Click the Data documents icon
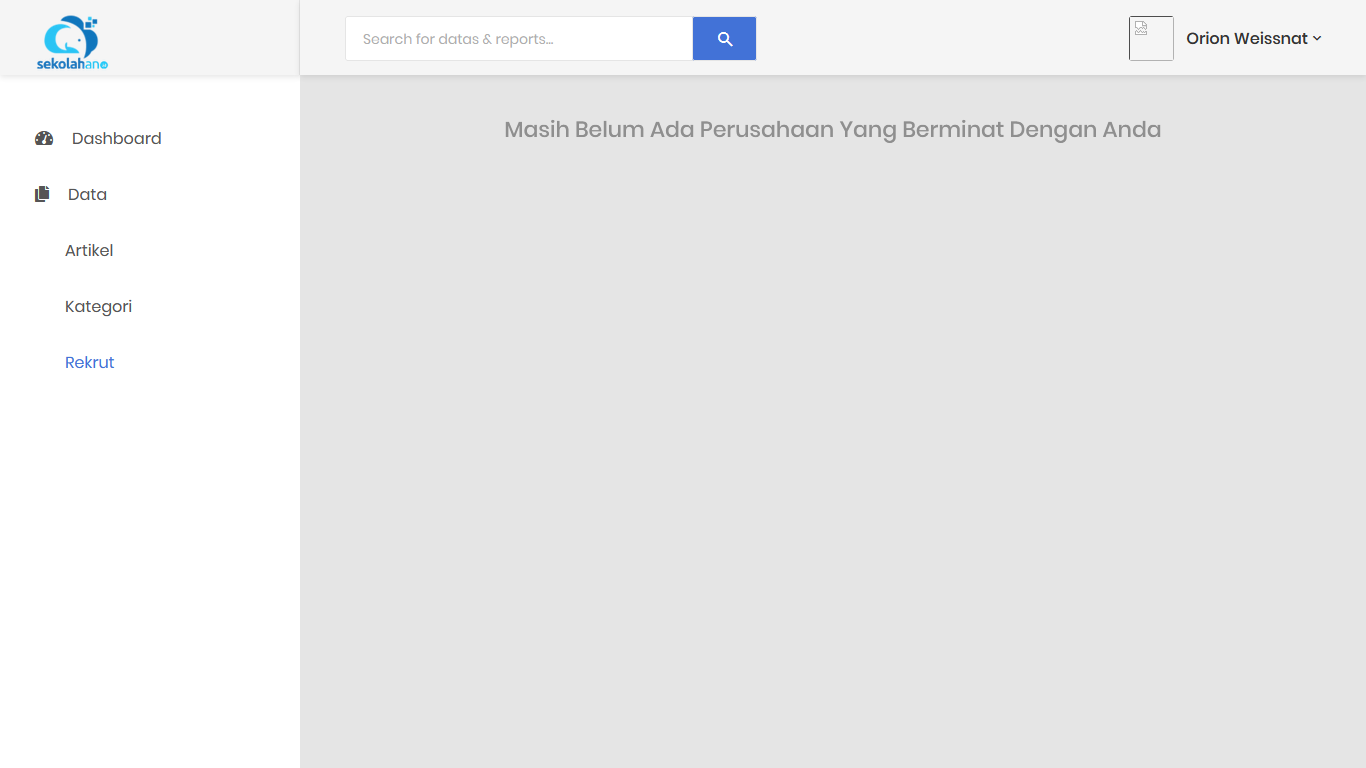The width and height of the screenshot is (1366, 768). click(x=42, y=195)
